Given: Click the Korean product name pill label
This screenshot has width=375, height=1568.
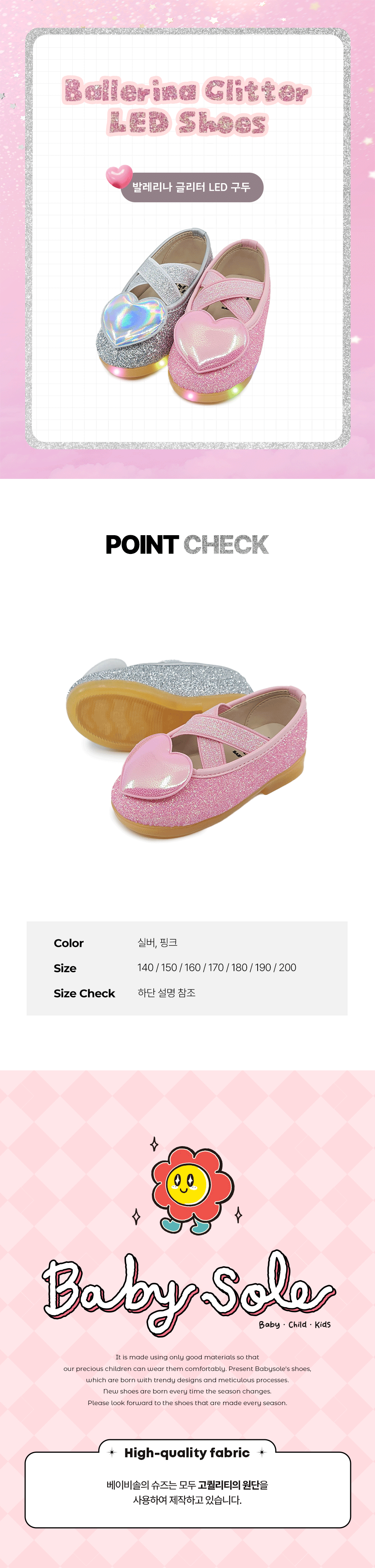Looking at the screenshot, I should 192,188.
